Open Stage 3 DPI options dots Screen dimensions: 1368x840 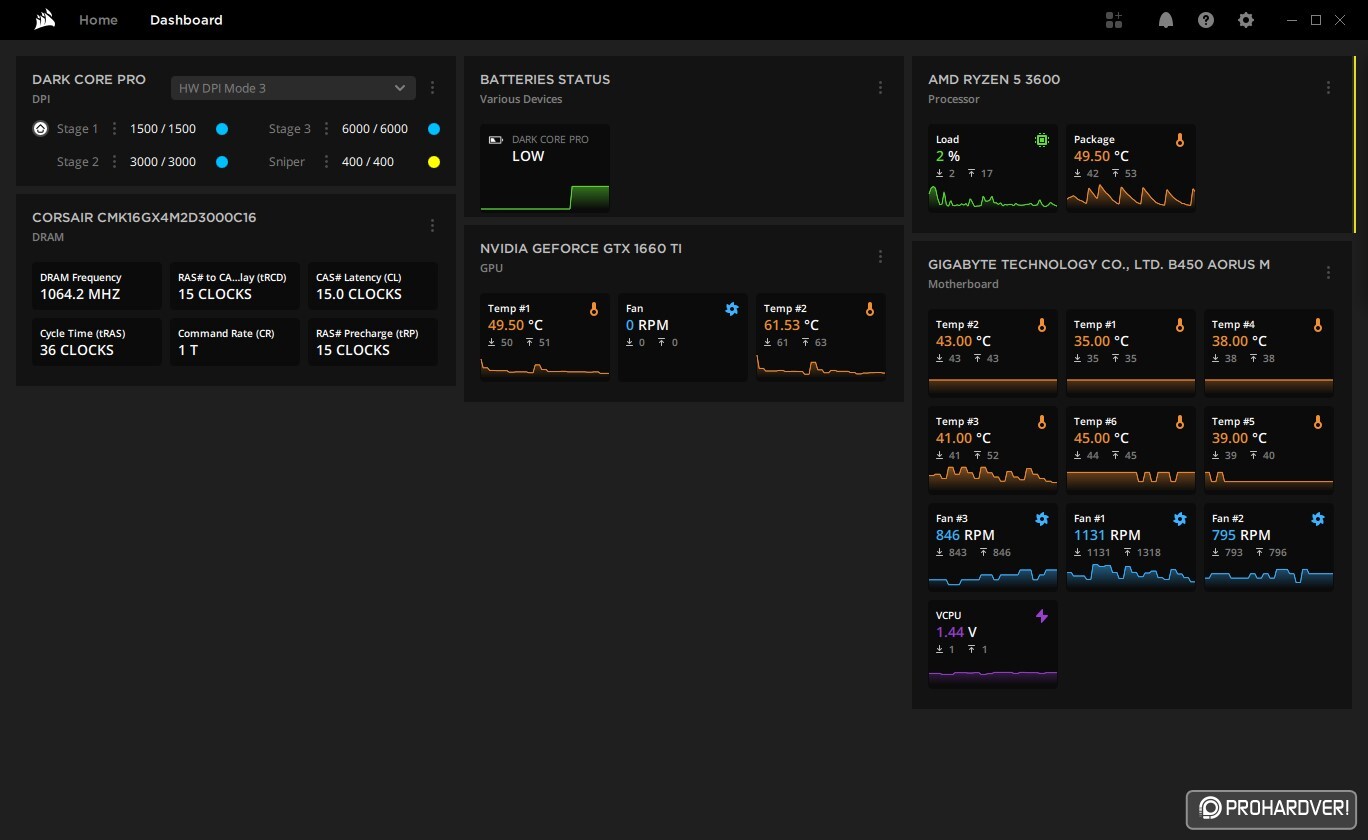coord(326,129)
